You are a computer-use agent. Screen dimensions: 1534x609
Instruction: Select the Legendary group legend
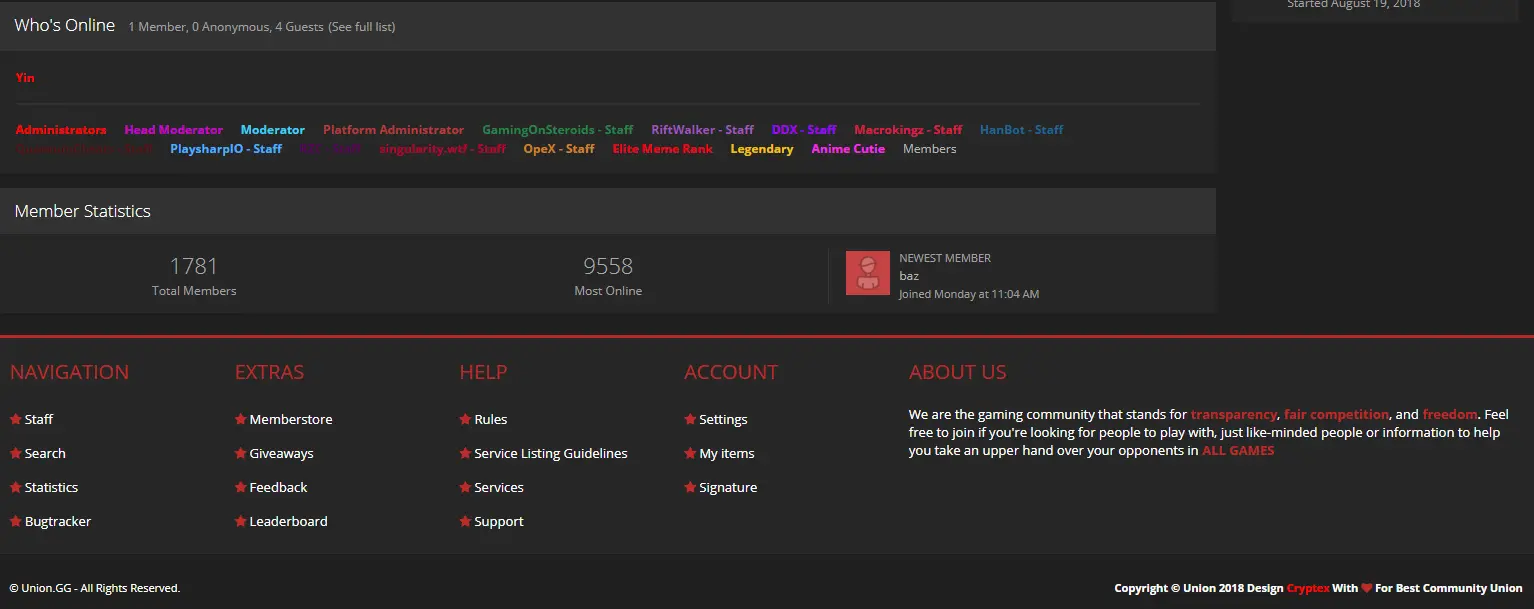762,149
